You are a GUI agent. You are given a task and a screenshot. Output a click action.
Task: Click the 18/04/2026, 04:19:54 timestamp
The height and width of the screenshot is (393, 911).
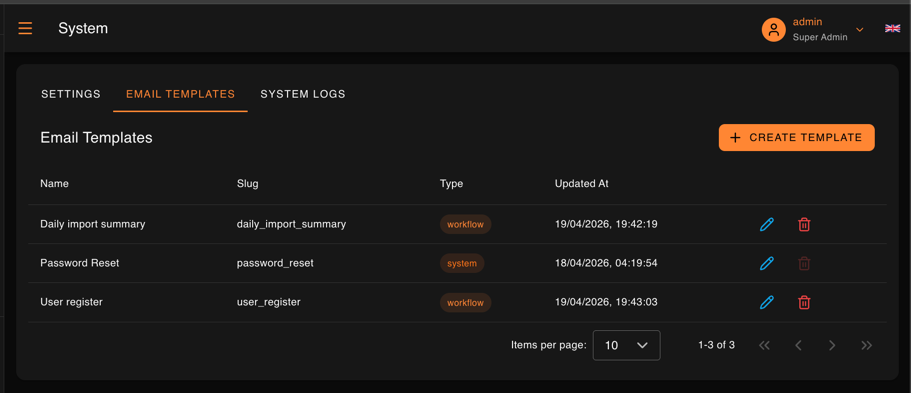[x=606, y=263]
